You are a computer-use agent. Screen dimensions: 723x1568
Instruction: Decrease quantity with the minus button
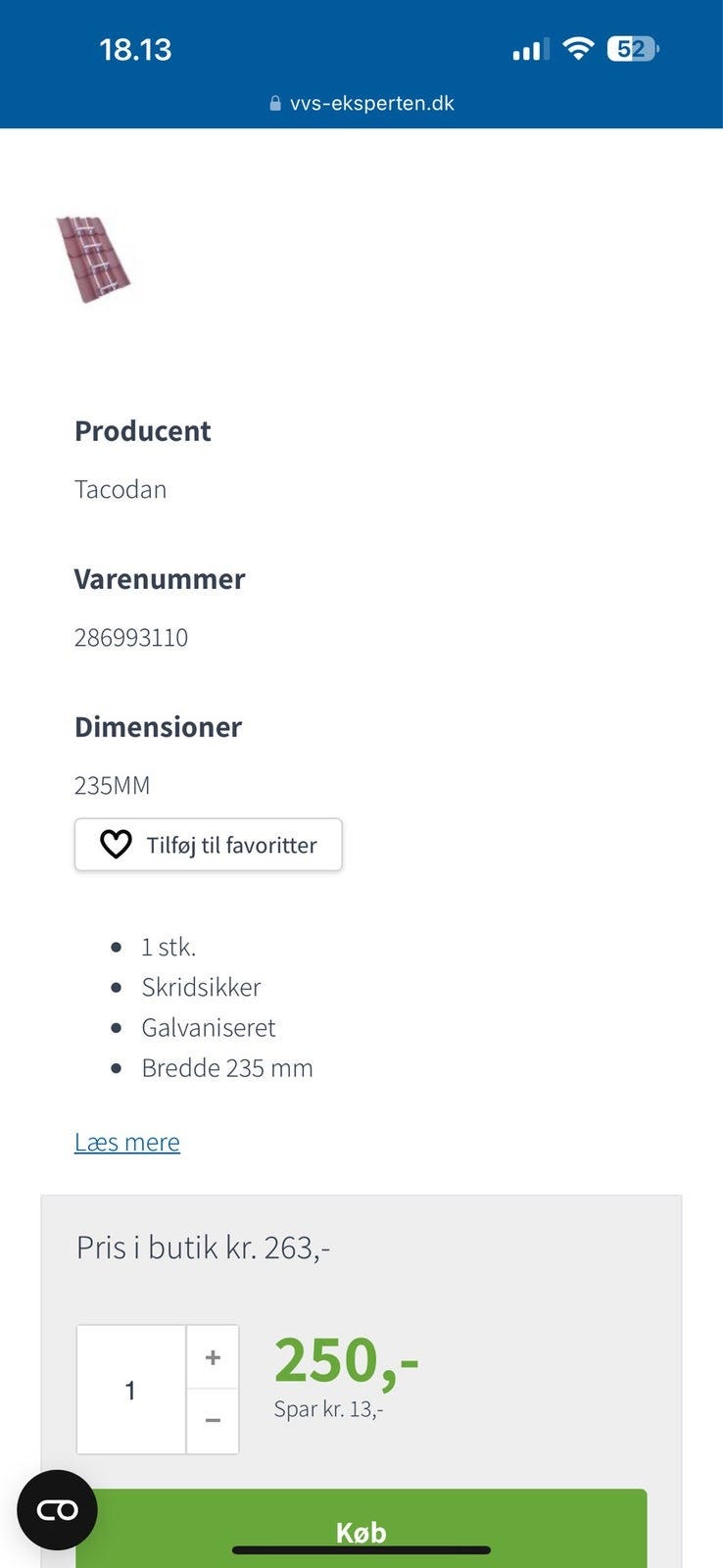tap(213, 1420)
